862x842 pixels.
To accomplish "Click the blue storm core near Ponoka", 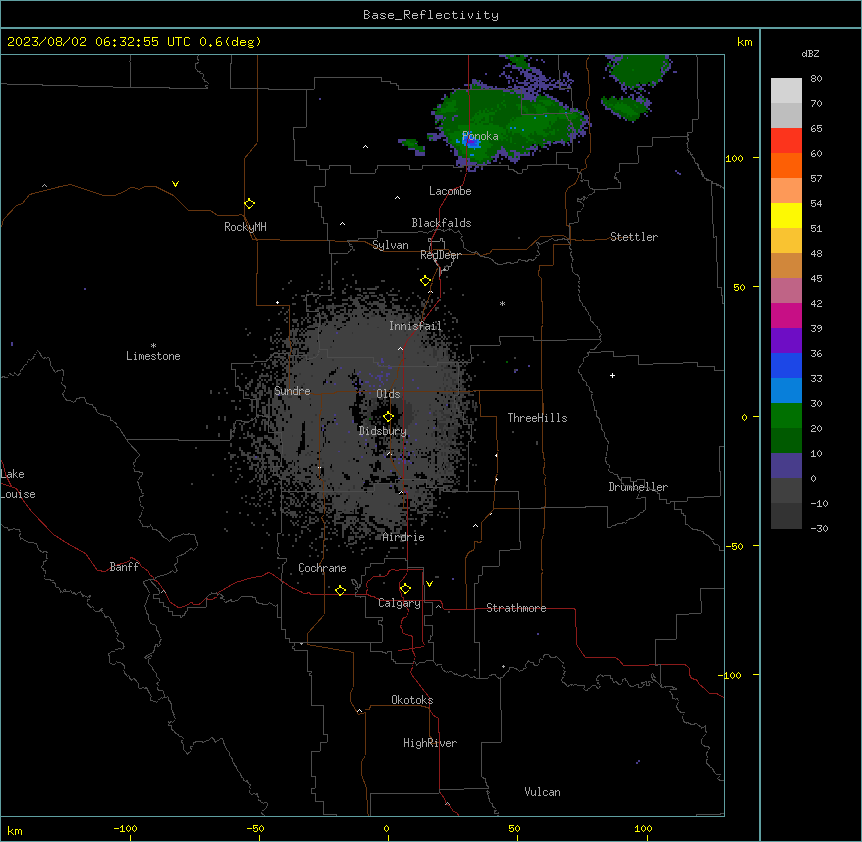I will (471, 142).
